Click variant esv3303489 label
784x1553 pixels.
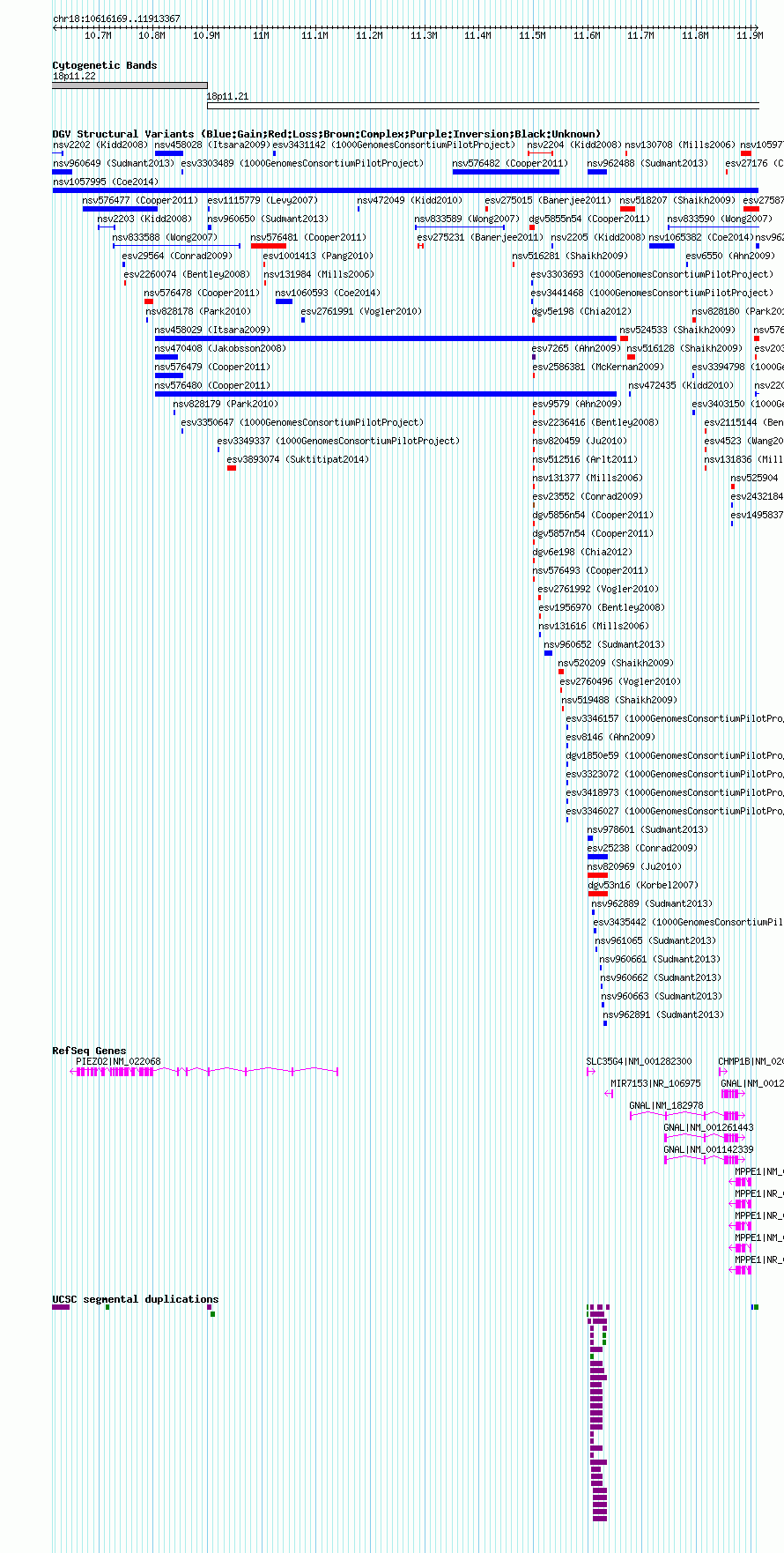point(302,163)
